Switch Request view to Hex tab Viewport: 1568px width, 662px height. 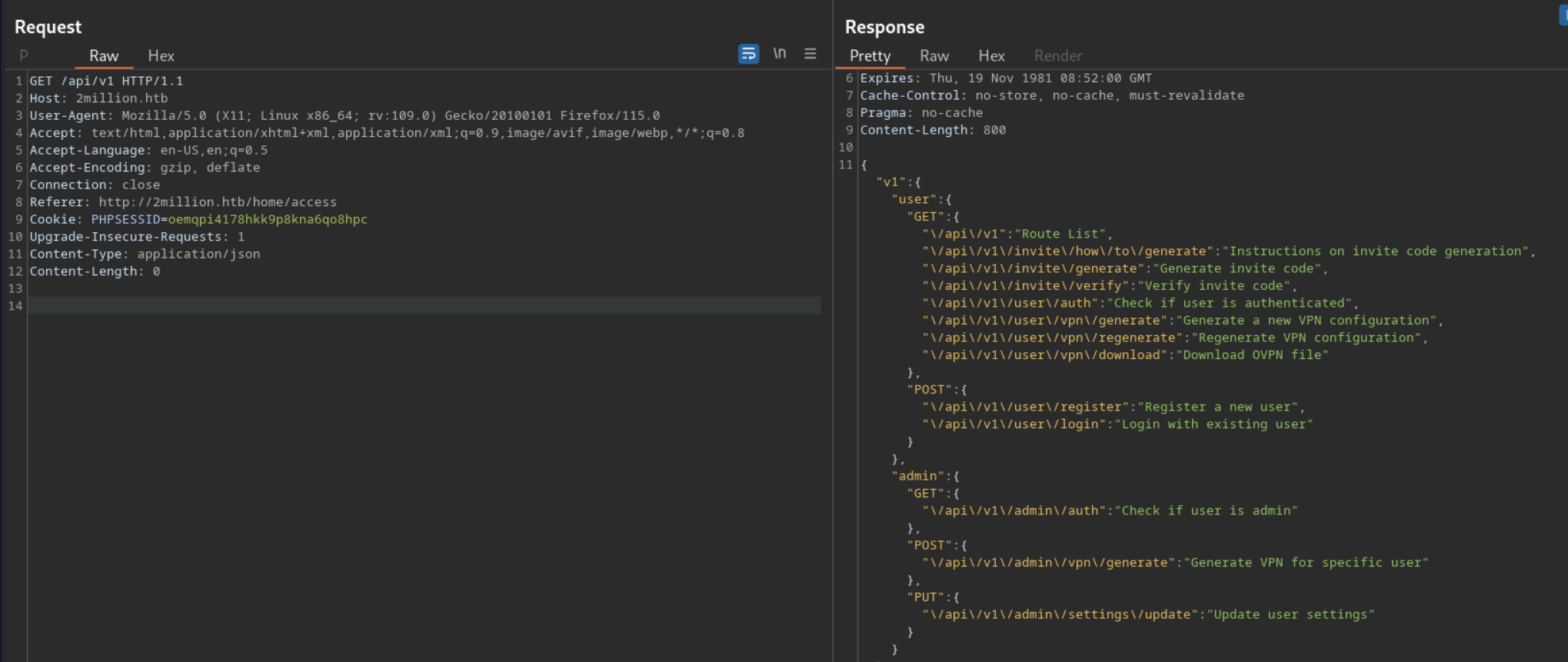[161, 56]
